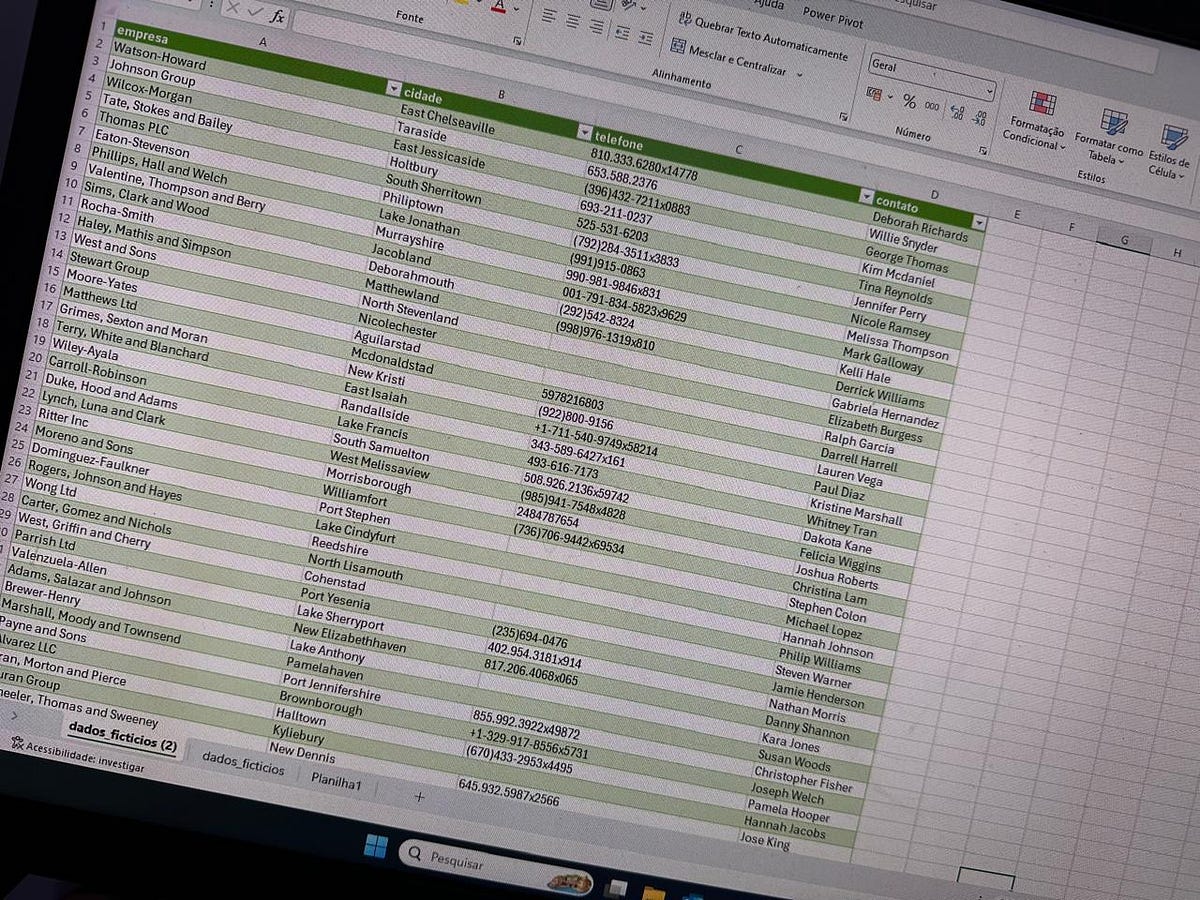Decrease indent in the alignment group
This screenshot has height=900, width=1200.
(623, 33)
